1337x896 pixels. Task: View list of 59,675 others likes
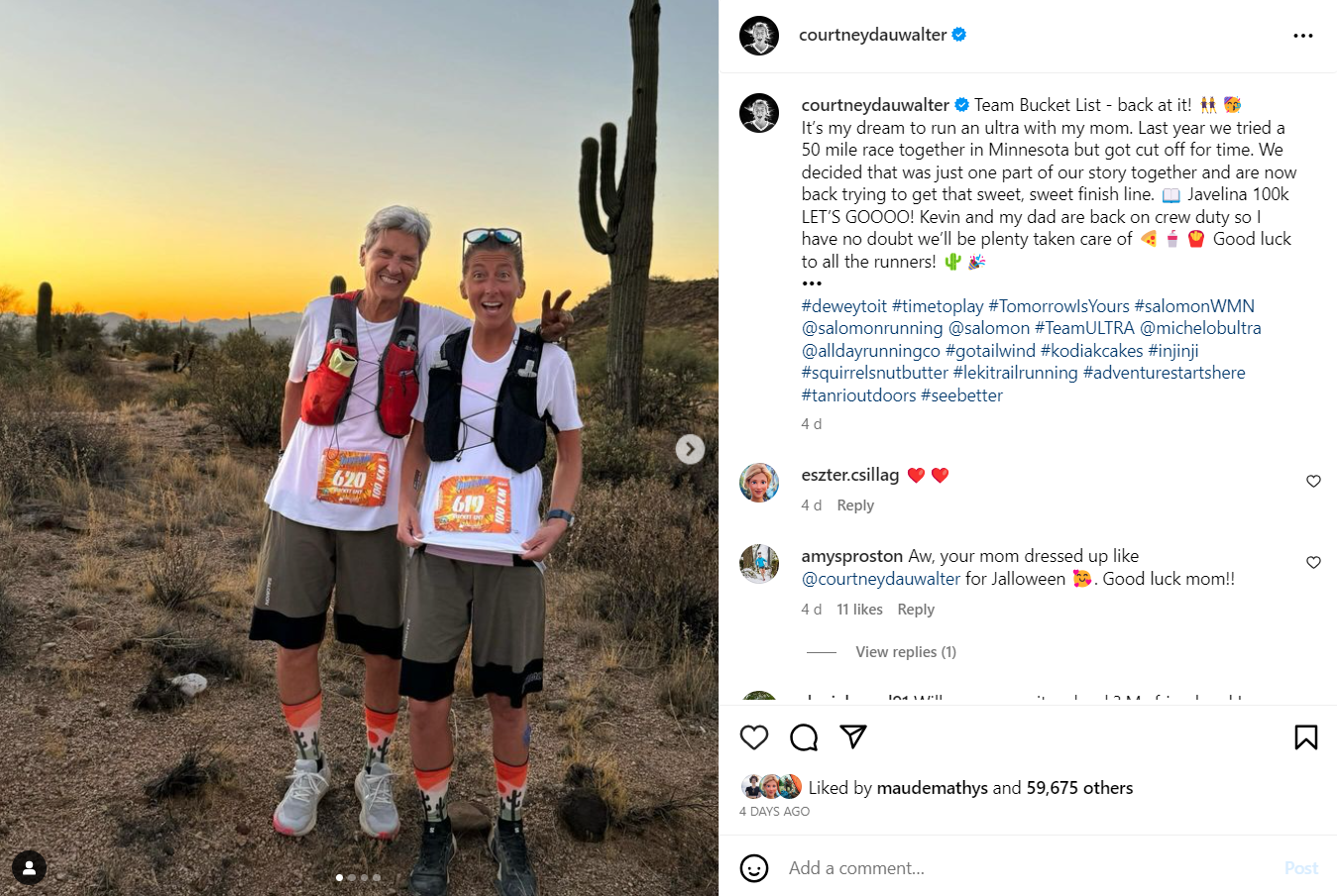click(x=1079, y=788)
